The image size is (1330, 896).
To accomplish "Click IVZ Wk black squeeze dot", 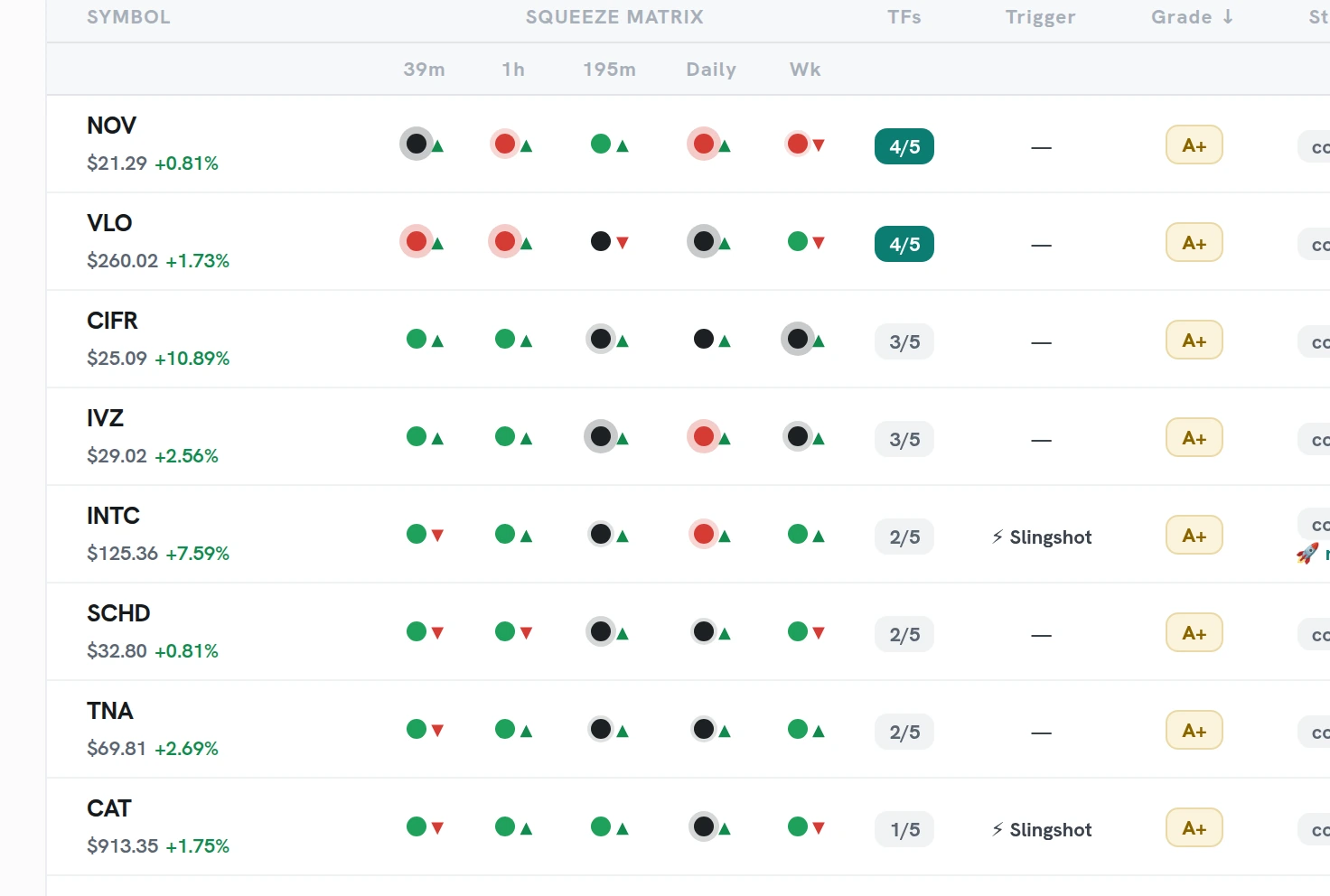I will coord(798,436).
